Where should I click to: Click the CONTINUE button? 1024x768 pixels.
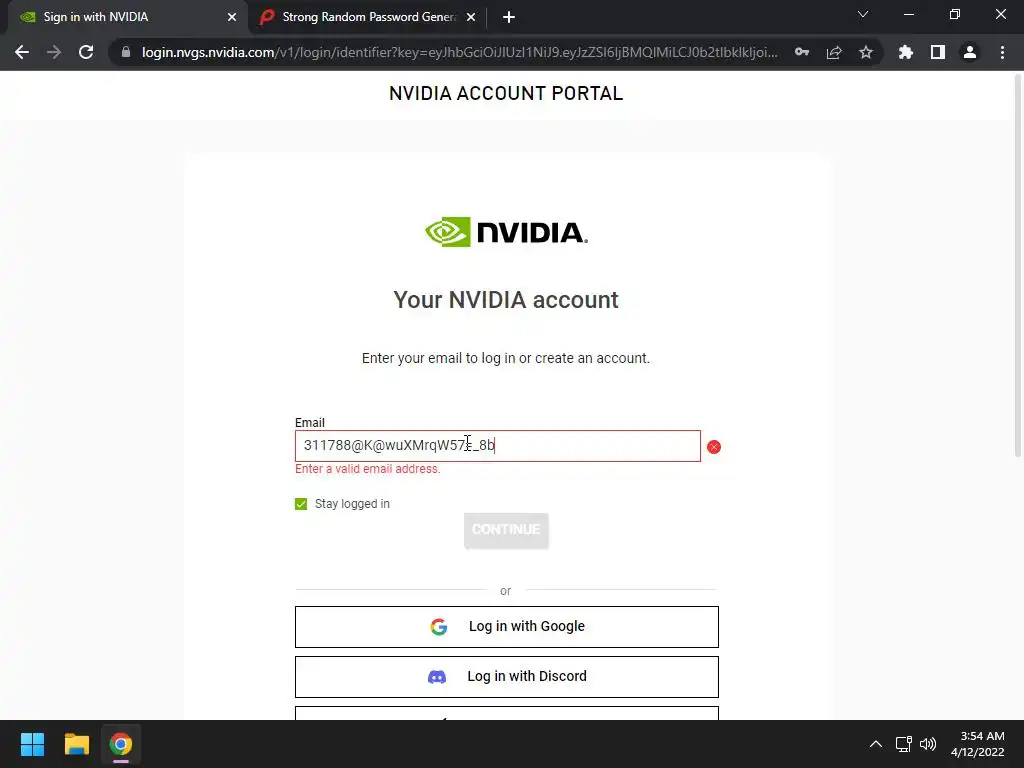[x=506, y=530]
